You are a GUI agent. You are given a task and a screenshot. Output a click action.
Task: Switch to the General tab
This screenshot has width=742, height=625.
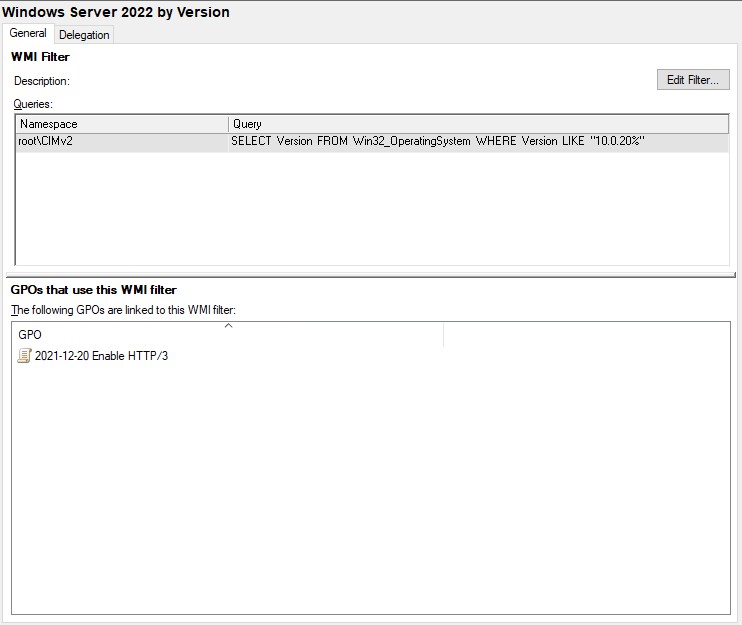tap(28, 33)
